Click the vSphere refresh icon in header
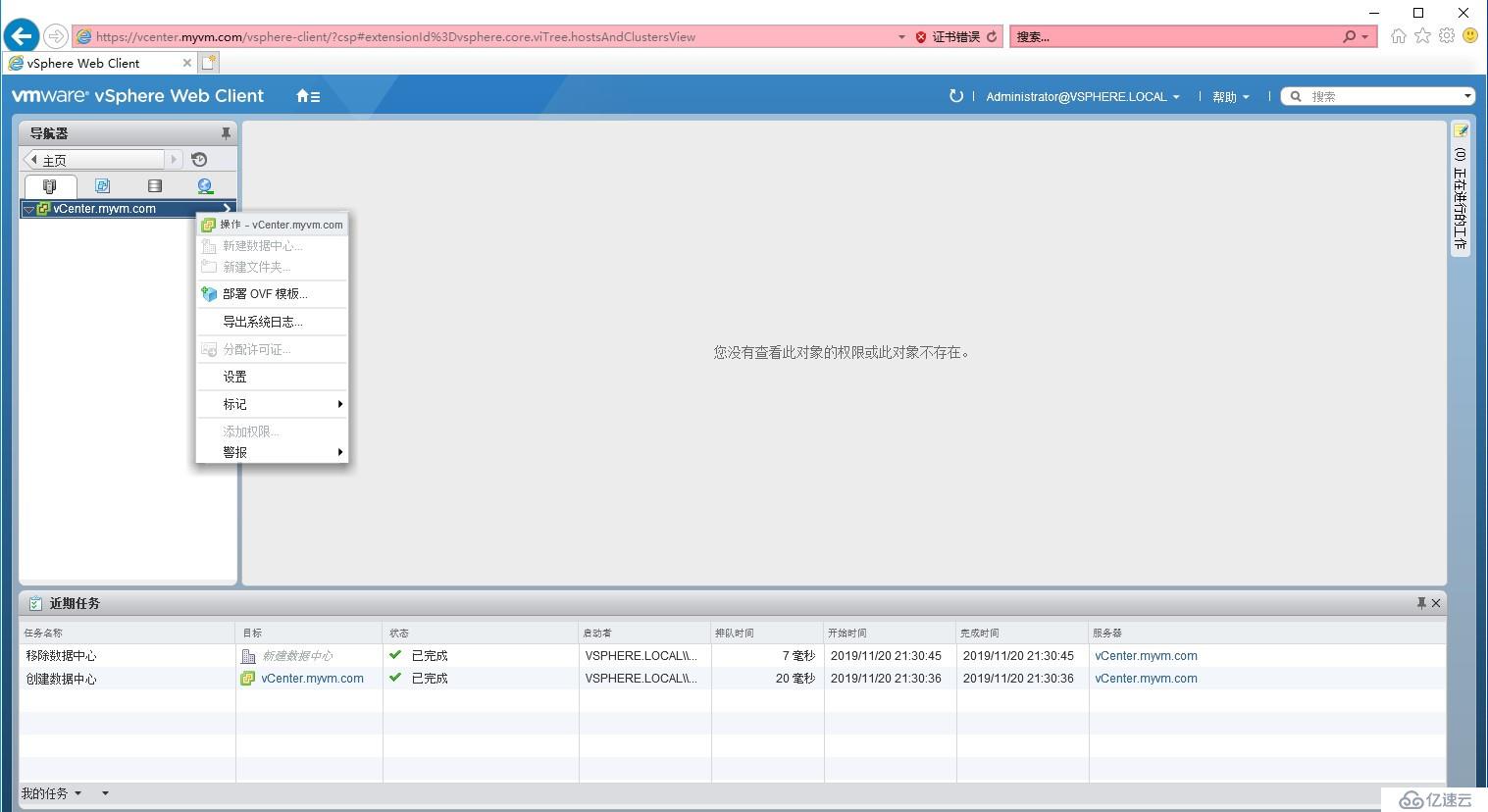The width and height of the screenshot is (1488, 812). point(955,96)
